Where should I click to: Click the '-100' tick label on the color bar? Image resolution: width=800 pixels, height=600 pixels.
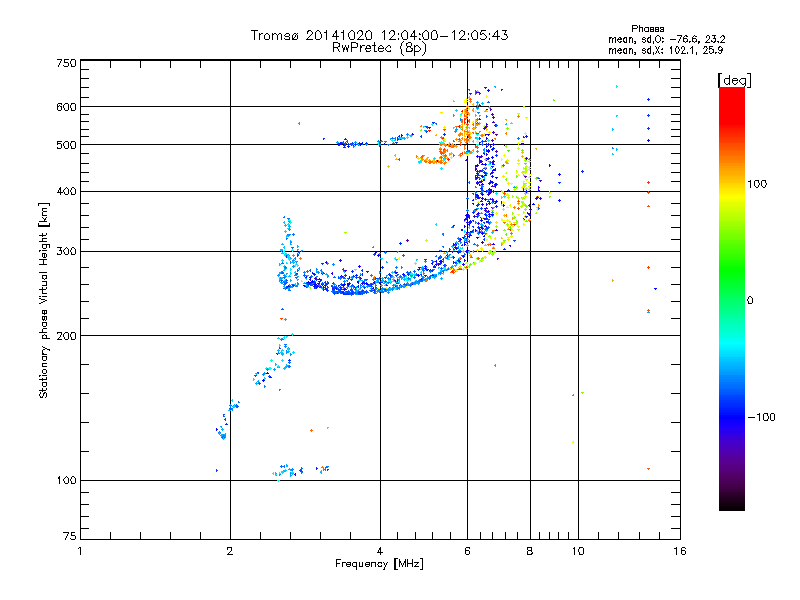click(762, 417)
